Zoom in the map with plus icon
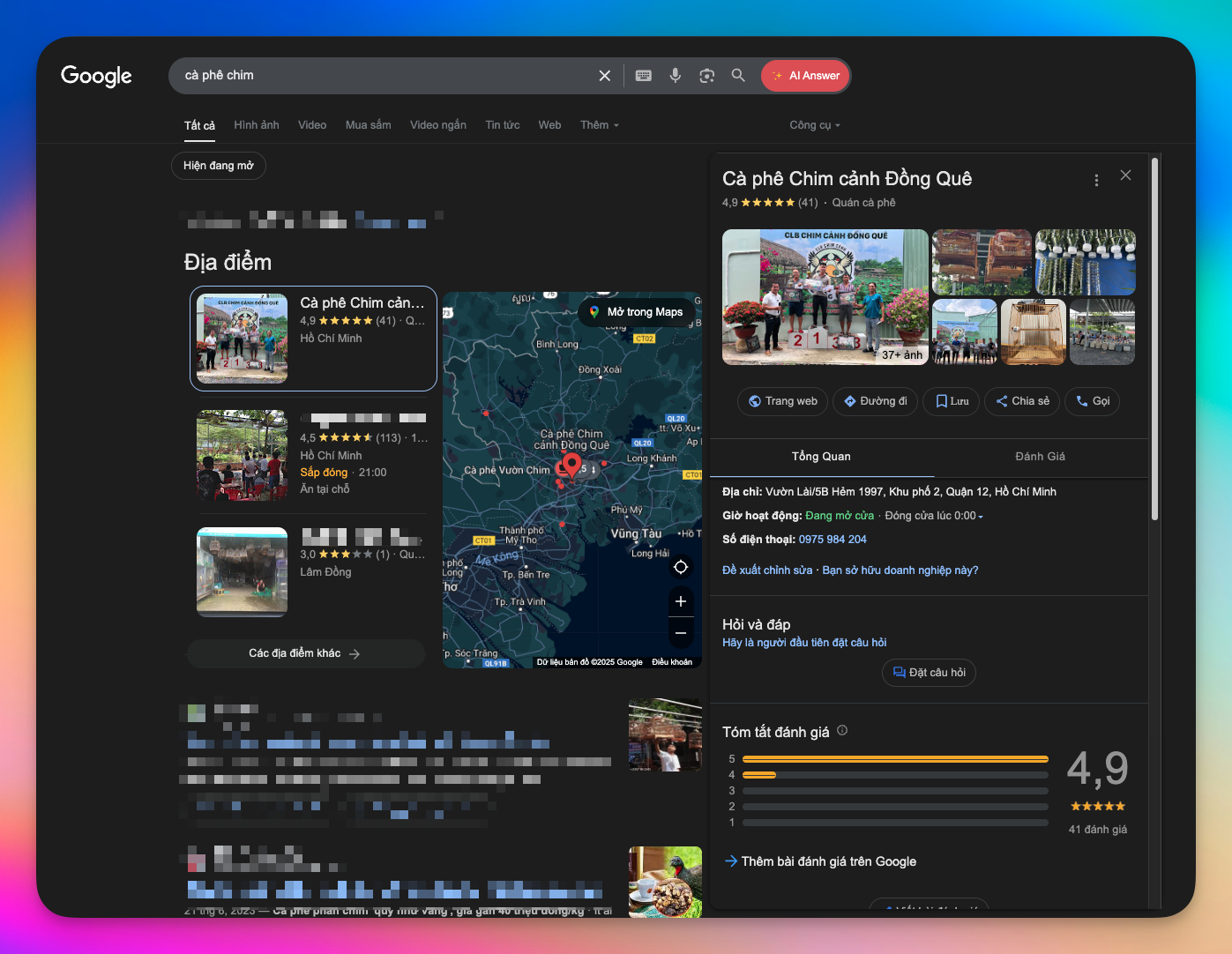 coord(681,601)
